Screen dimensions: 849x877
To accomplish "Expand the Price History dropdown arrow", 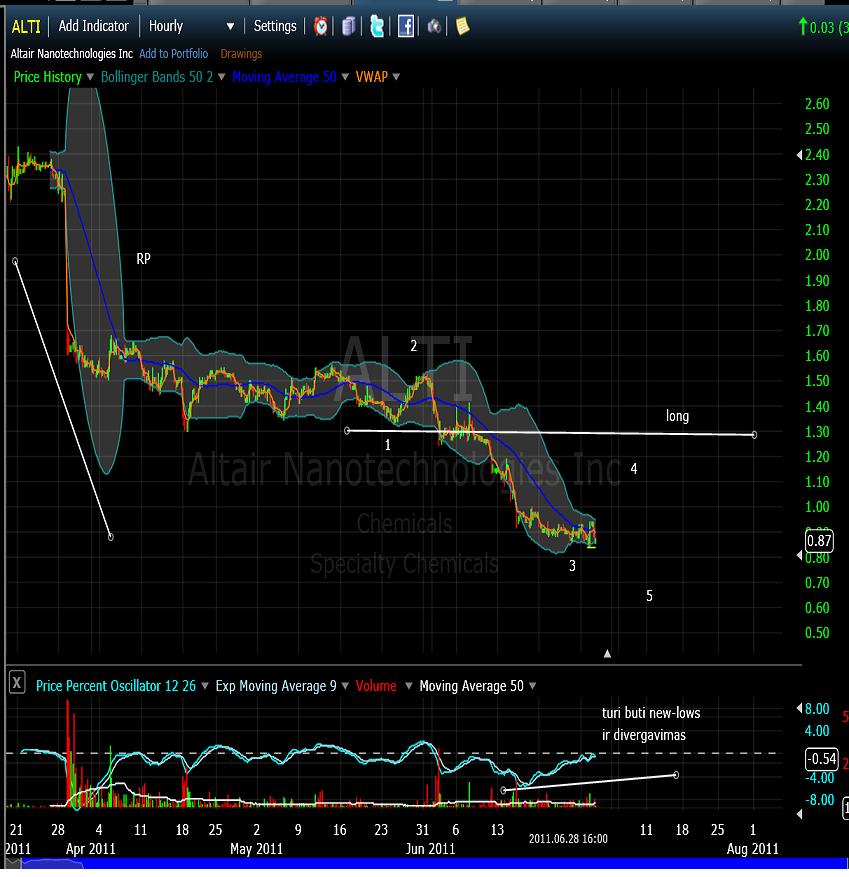I will [x=90, y=77].
